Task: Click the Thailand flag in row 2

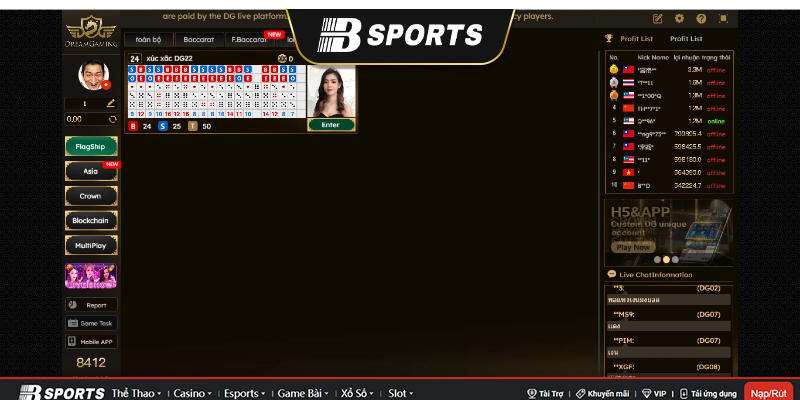Action: coord(628,83)
